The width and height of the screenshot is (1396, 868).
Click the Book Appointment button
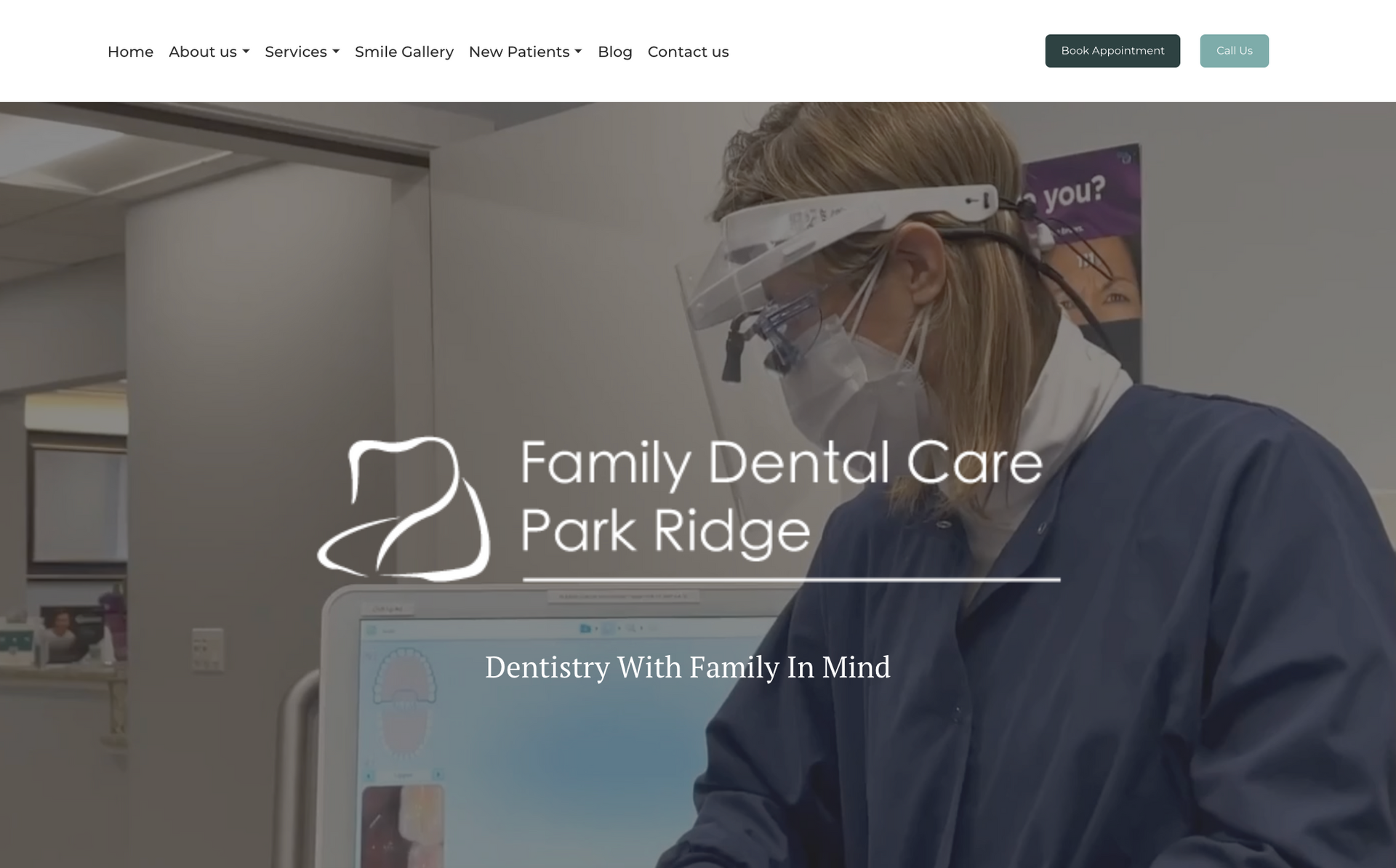pos(1112,51)
